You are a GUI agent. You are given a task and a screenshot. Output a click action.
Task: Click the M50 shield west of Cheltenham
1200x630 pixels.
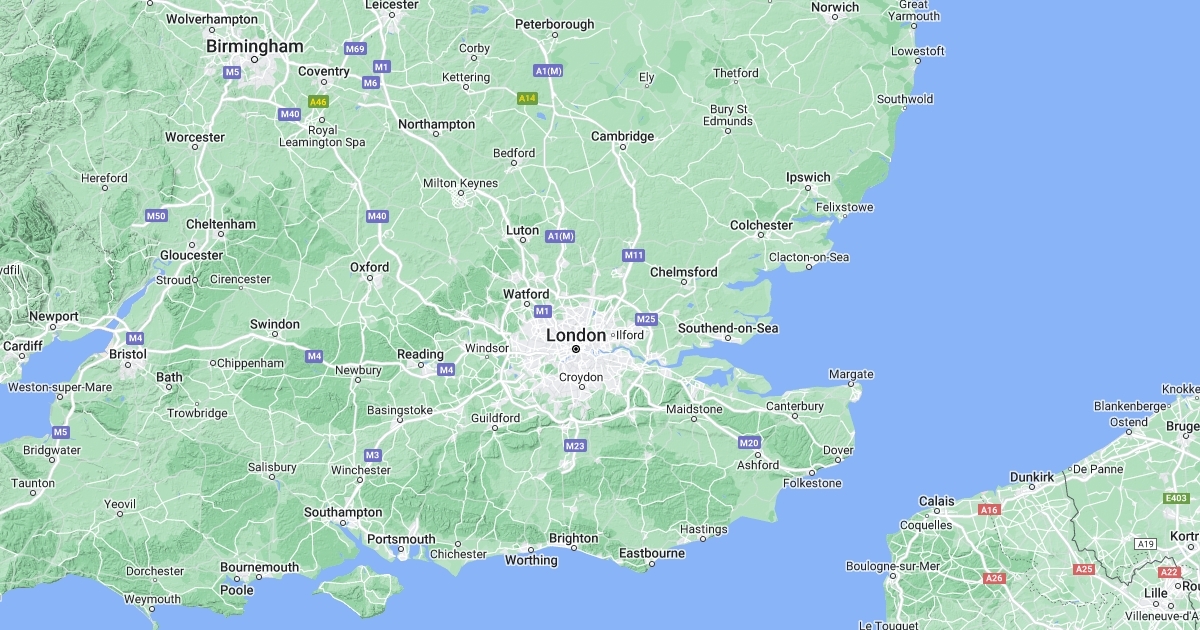click(x=156, y=215)
